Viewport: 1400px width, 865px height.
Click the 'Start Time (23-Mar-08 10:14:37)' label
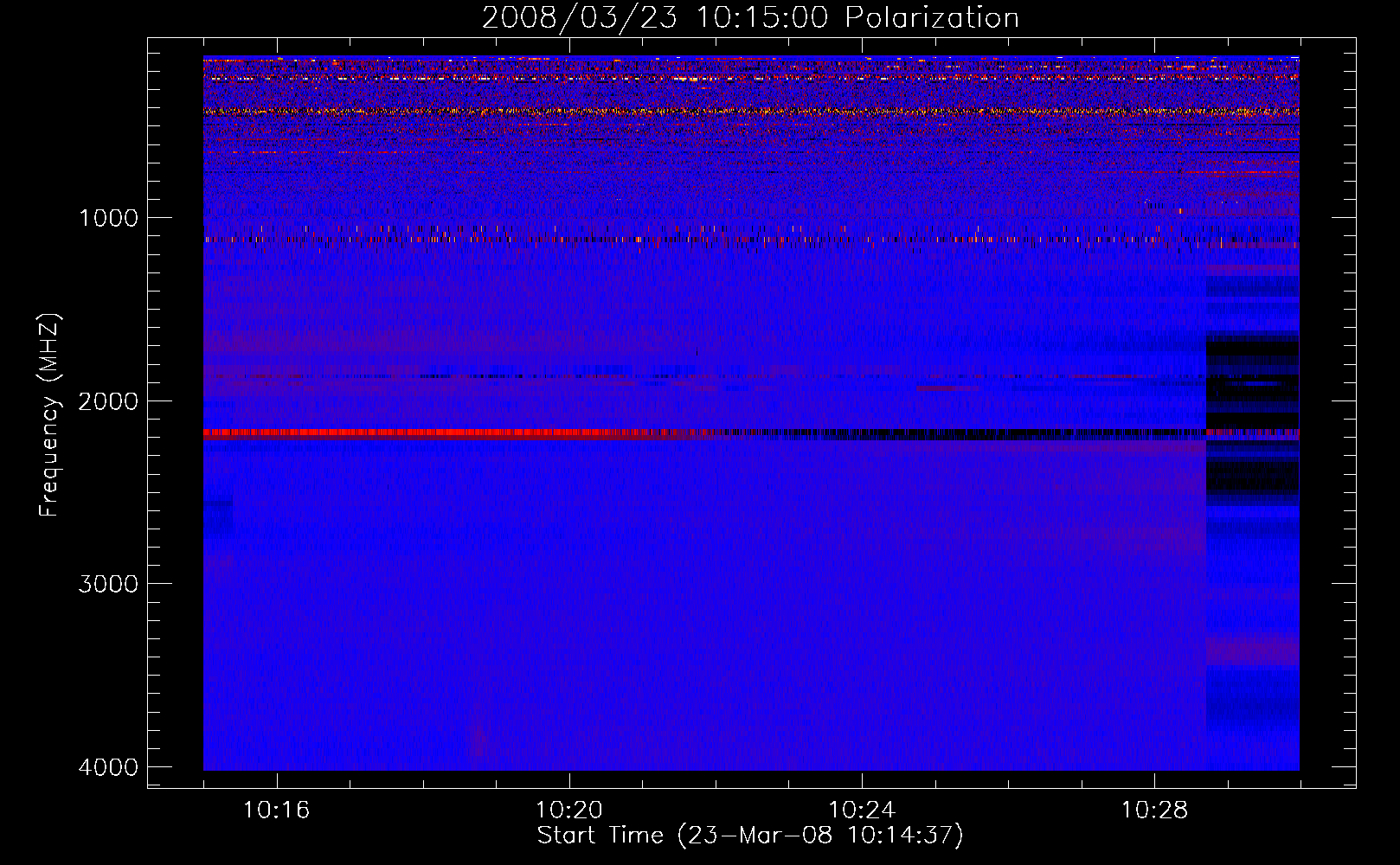[750, 836]
